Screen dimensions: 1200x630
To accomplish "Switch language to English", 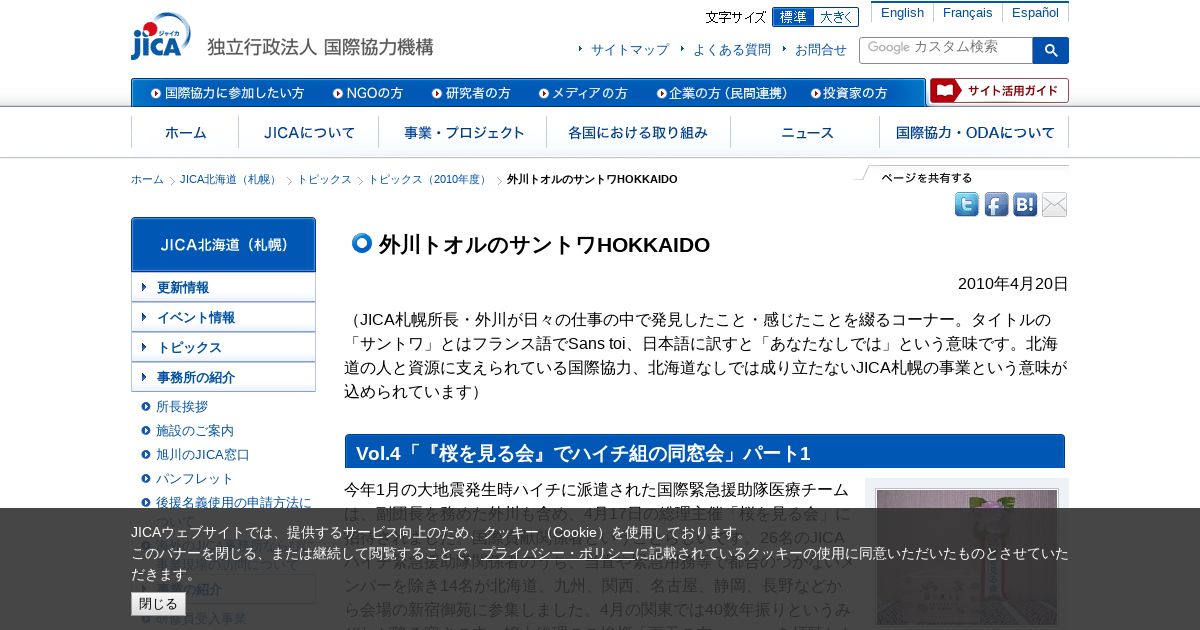I will [x=902, y=13].
